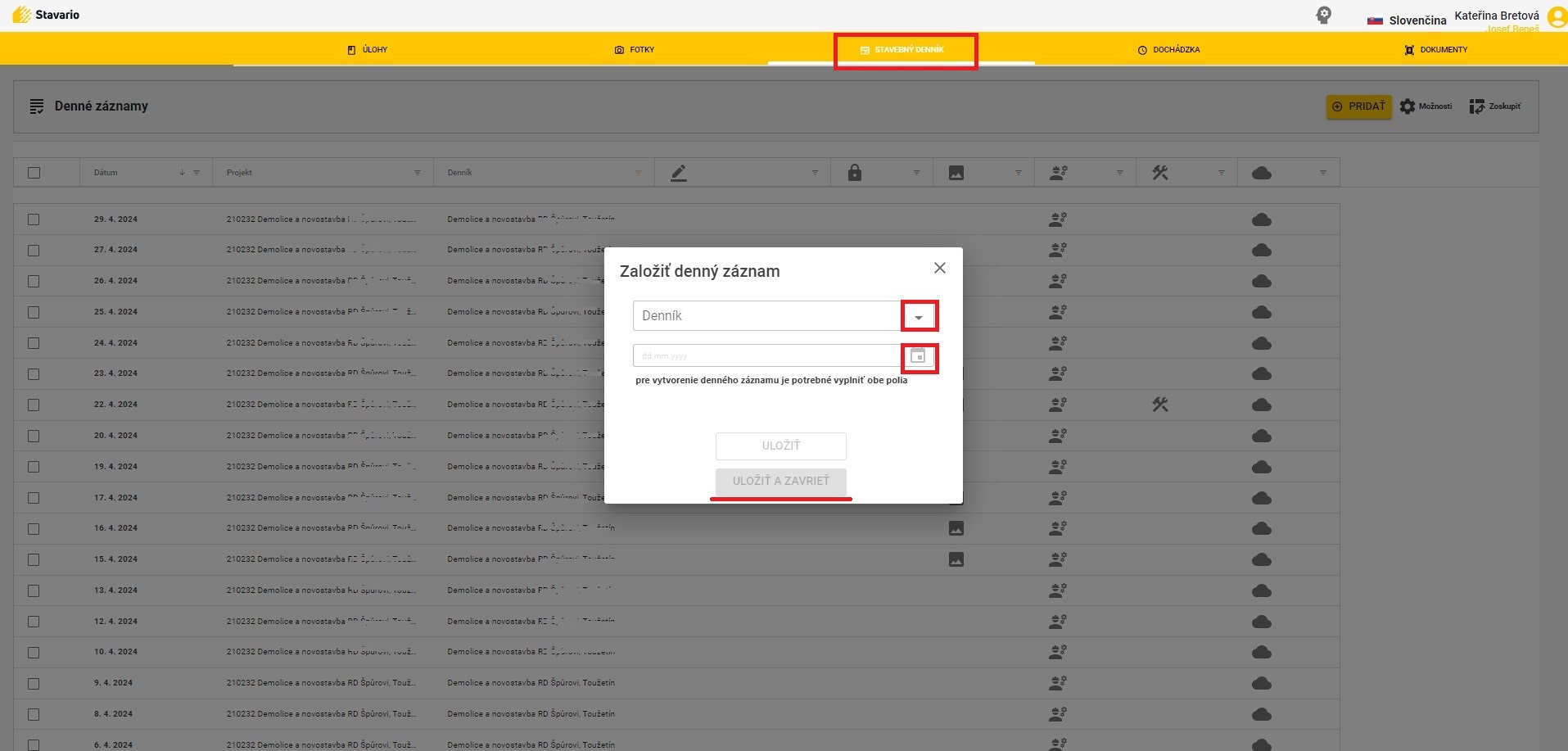Check the row dated 26. 4. 2024
The image size is (1568, 751).
click(x=34, y=281)
